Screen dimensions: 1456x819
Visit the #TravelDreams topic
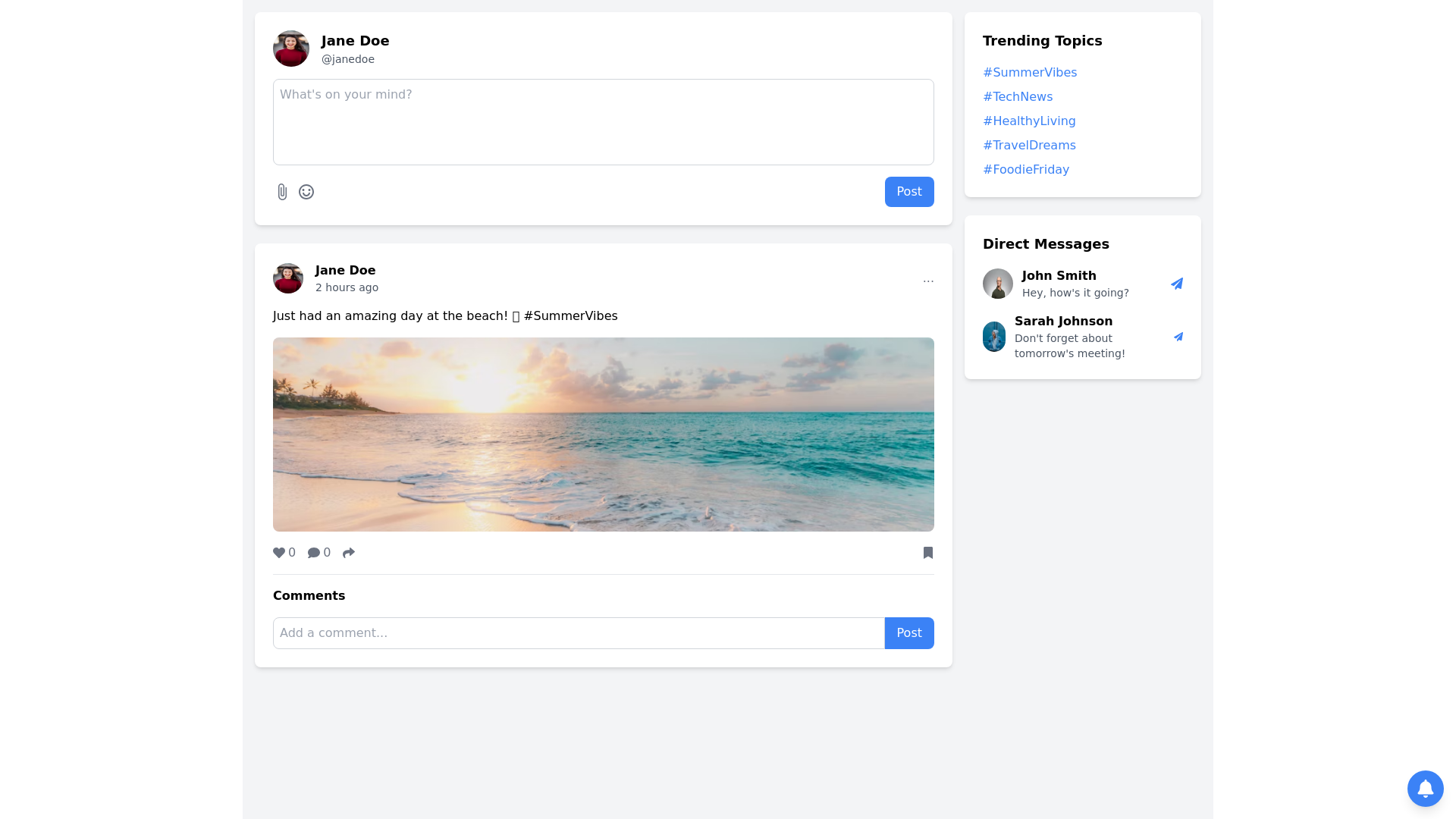(x=1029, y=146)
